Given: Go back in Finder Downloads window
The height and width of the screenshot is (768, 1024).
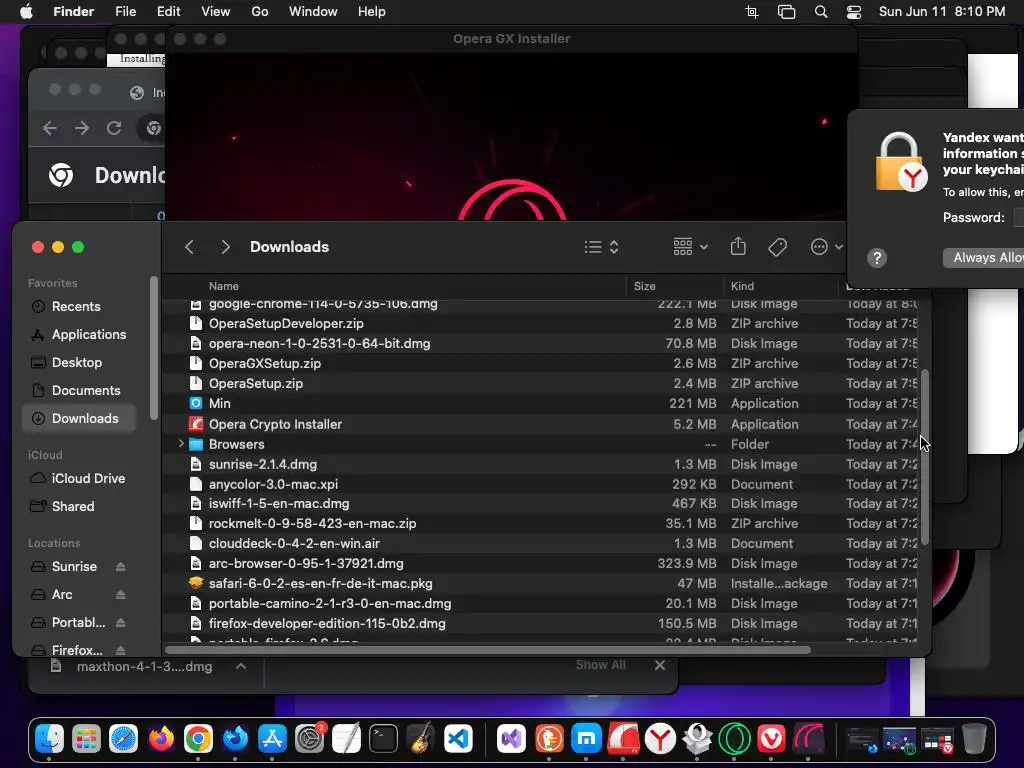Looking at the screenshot, I should (189, 247).
